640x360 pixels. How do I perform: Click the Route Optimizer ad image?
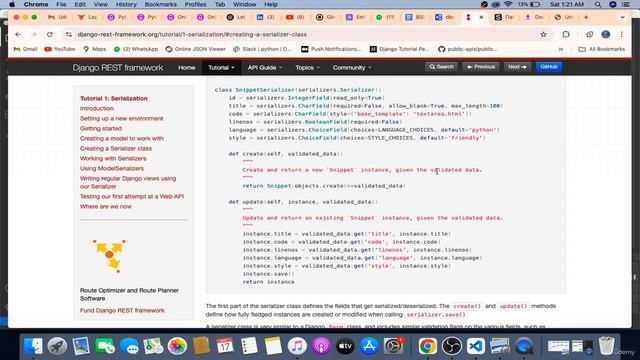[x=109, y=256]
